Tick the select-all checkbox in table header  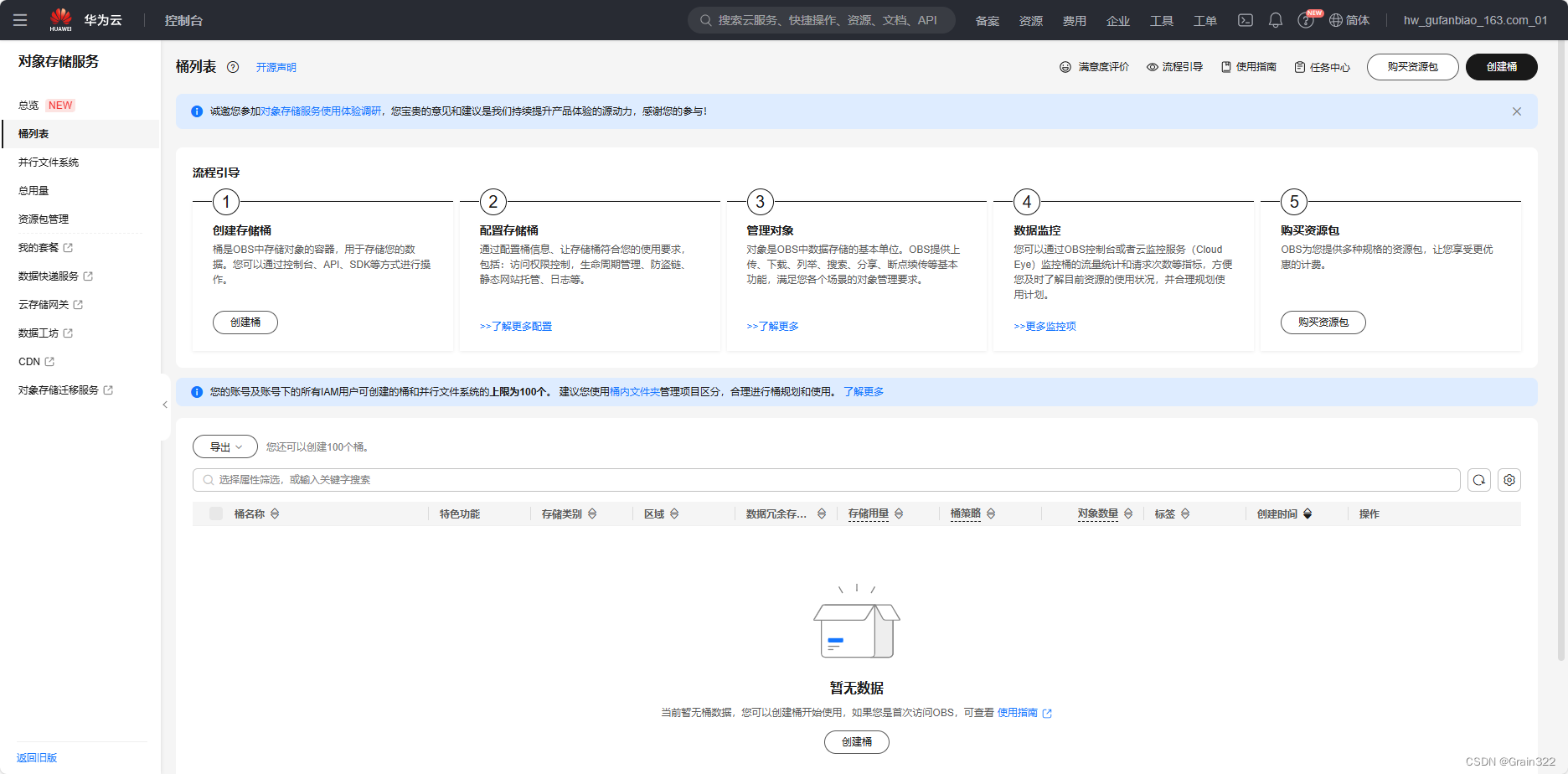(x=216, y=513)
